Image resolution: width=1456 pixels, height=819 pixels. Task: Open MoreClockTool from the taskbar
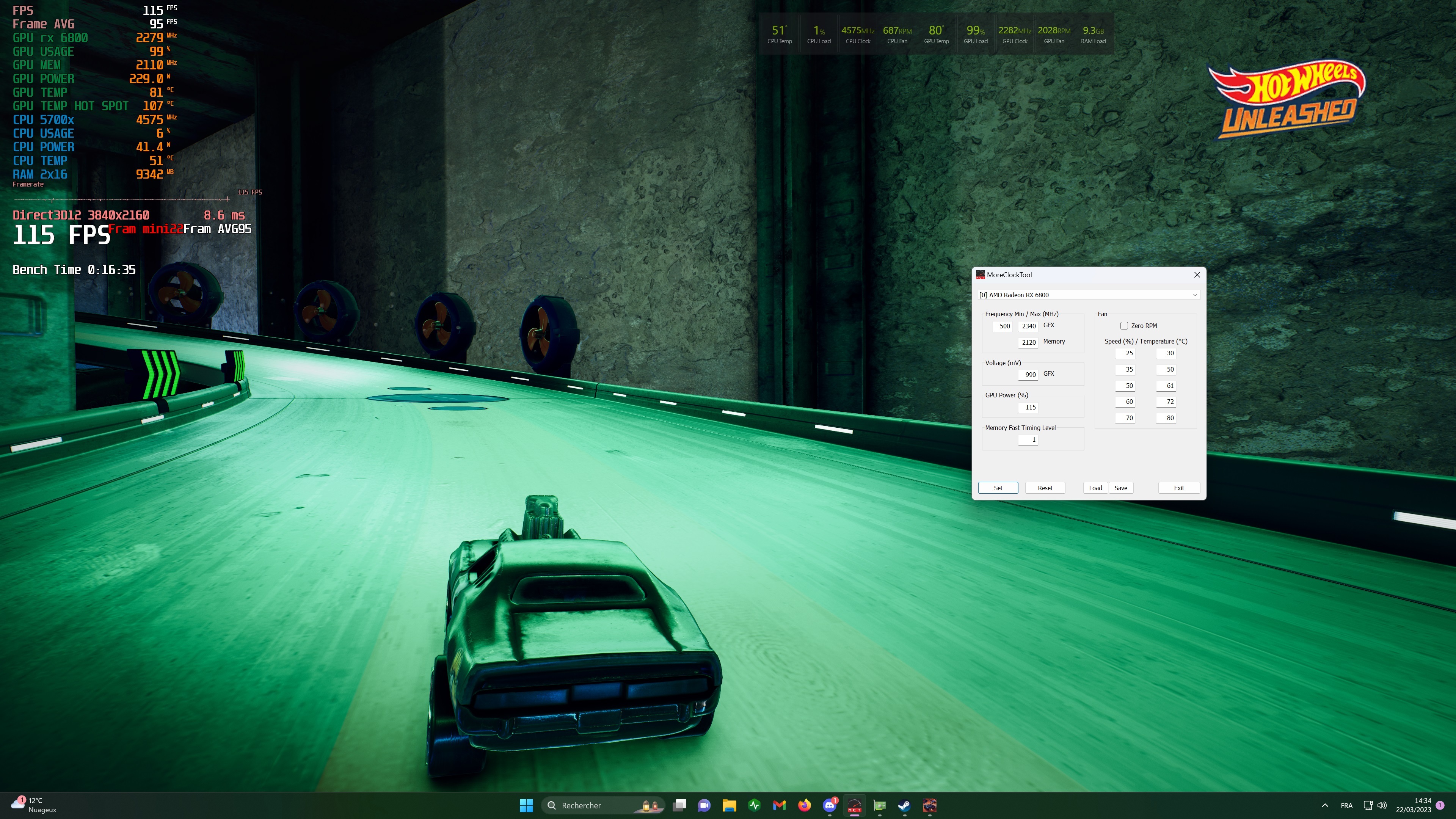point(854,805)
